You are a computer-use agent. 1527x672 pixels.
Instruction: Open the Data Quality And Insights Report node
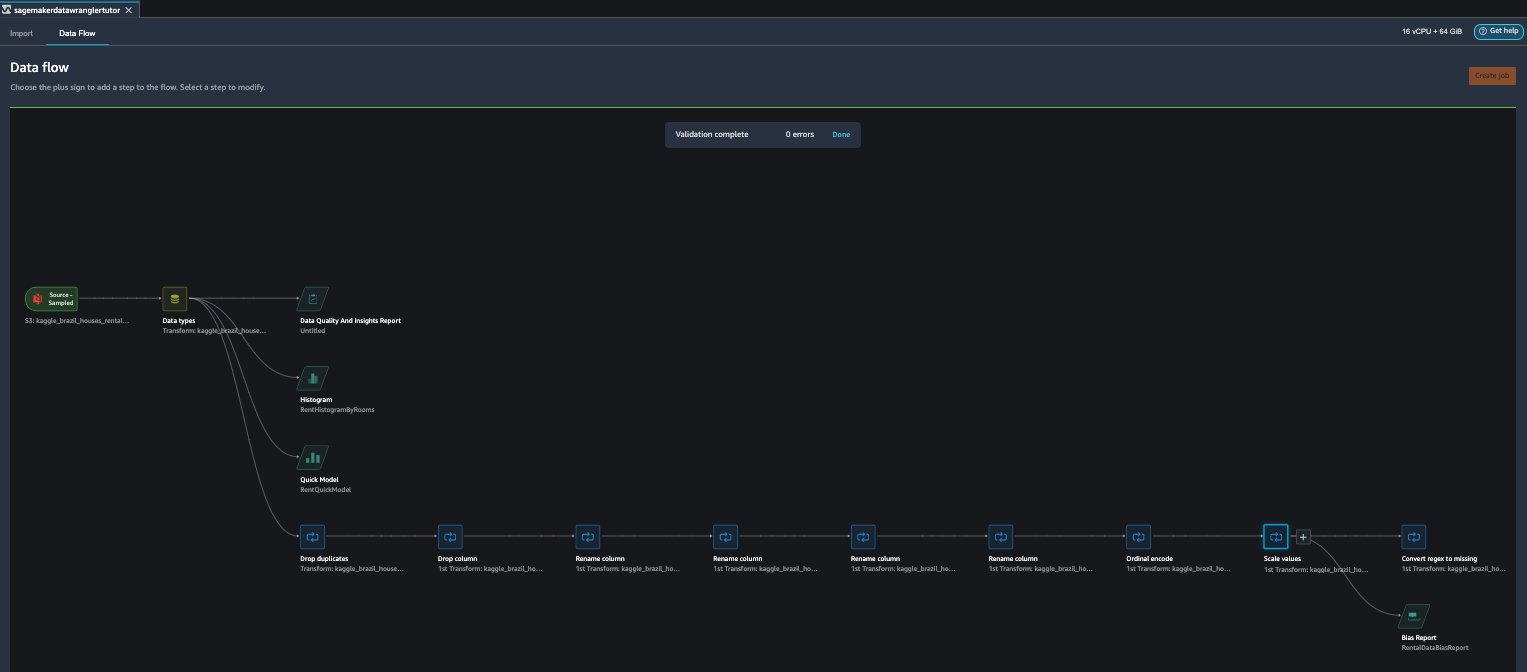[313, 298]
